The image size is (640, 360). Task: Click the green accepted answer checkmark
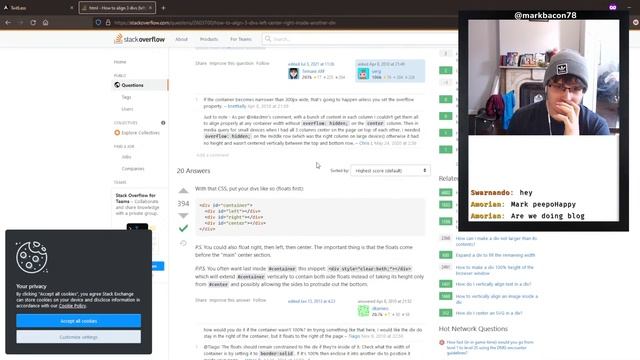coord(183,228)
